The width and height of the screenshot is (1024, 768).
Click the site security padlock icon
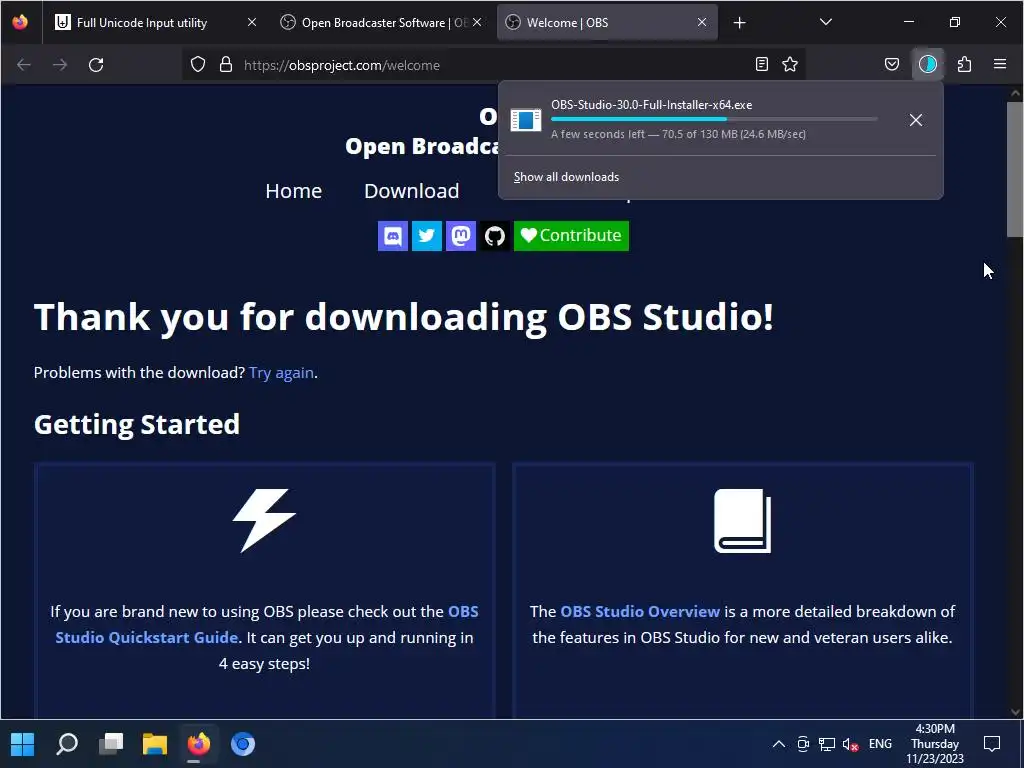226,65
